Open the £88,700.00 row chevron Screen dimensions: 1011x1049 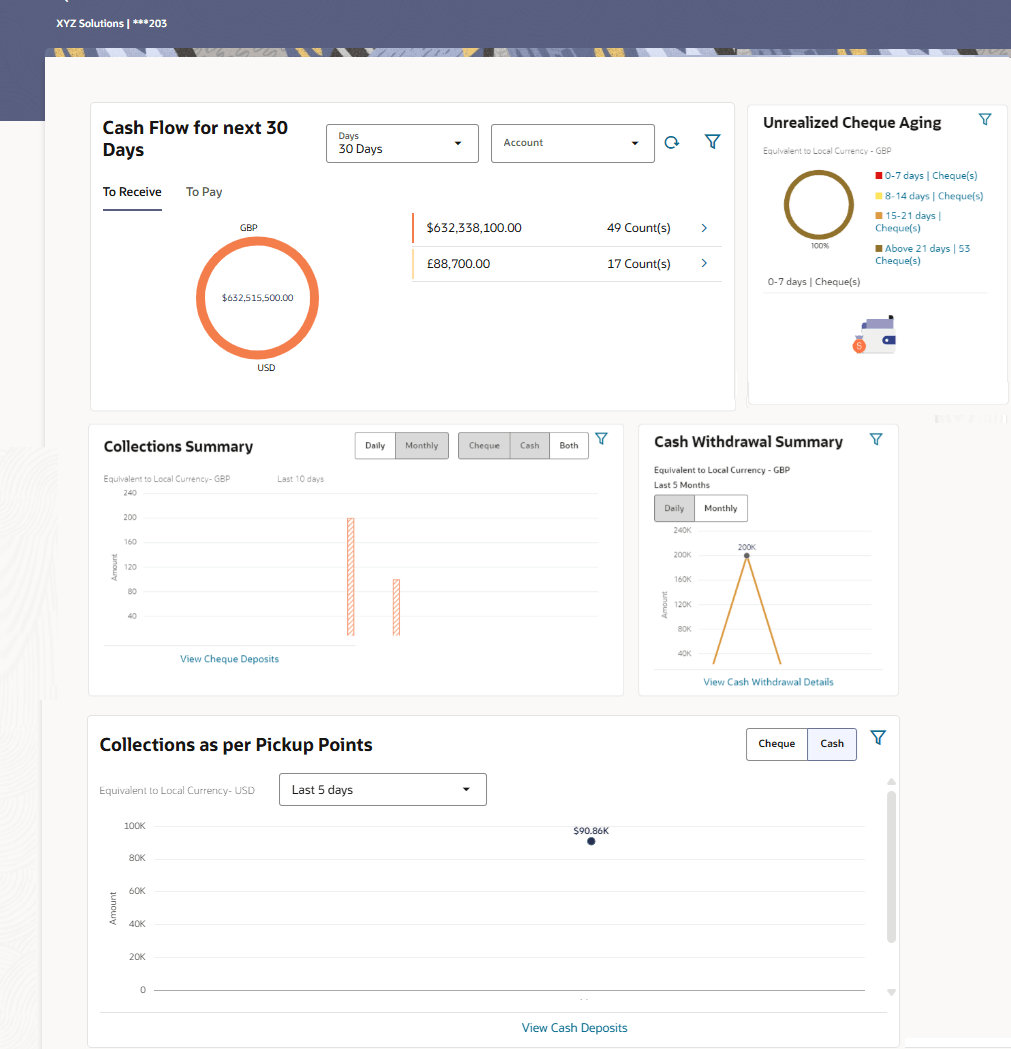coord(704,264)
